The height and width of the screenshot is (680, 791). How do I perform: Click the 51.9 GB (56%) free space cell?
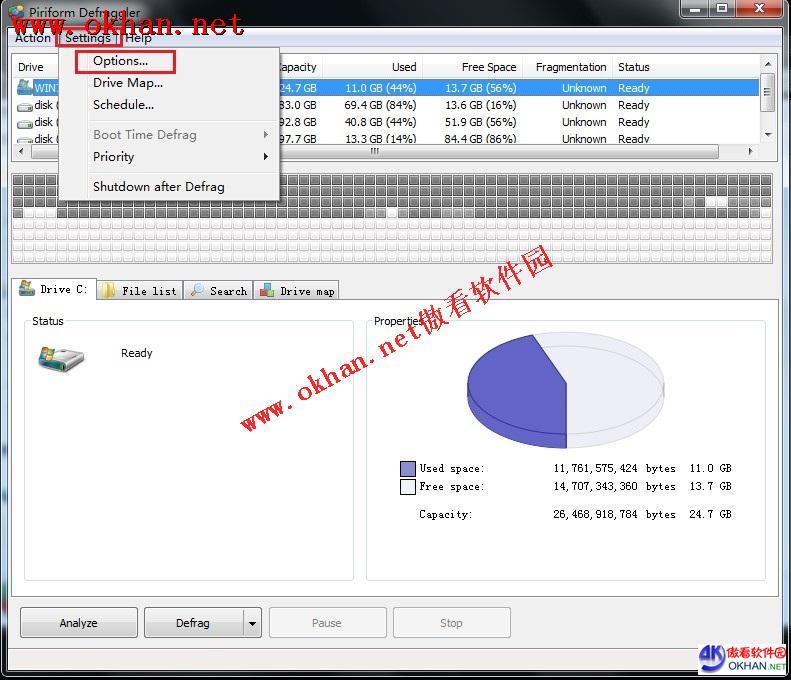[x=481, y=122]
